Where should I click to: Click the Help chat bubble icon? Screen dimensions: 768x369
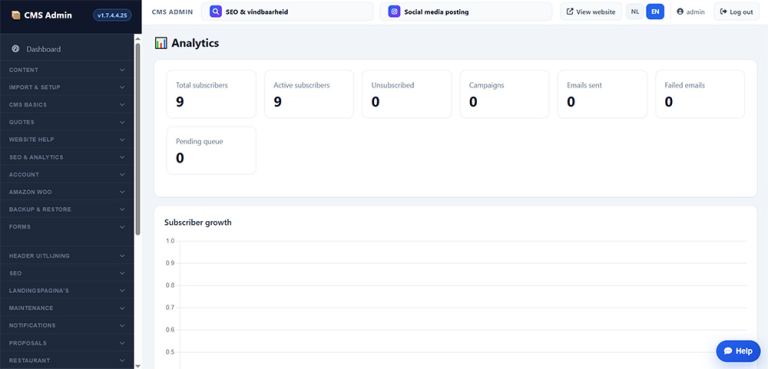tap(728, 351)
